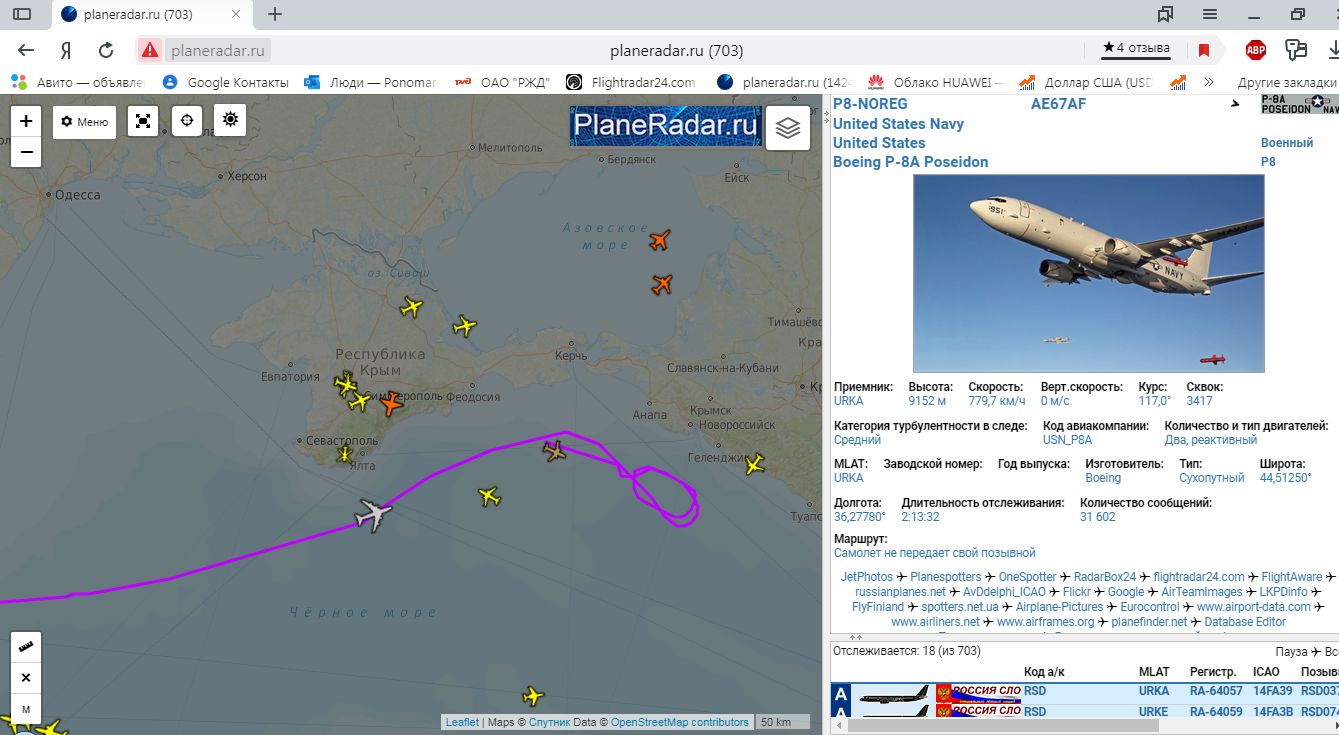Open the ABP ad blocker extension
The height and width of the screenshot is (735, 1339).
point(1255,50)
